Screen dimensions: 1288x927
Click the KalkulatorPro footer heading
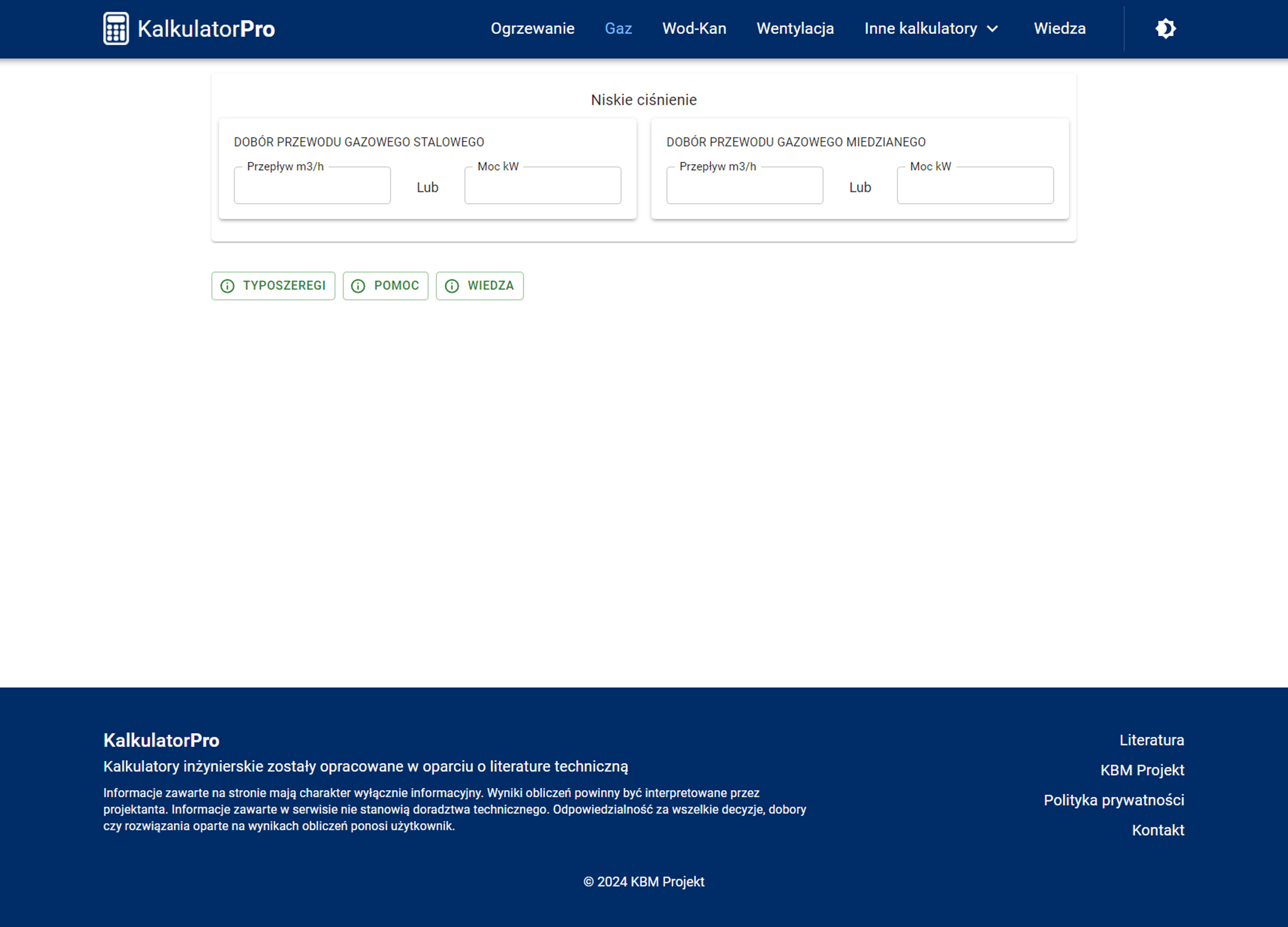161,740
